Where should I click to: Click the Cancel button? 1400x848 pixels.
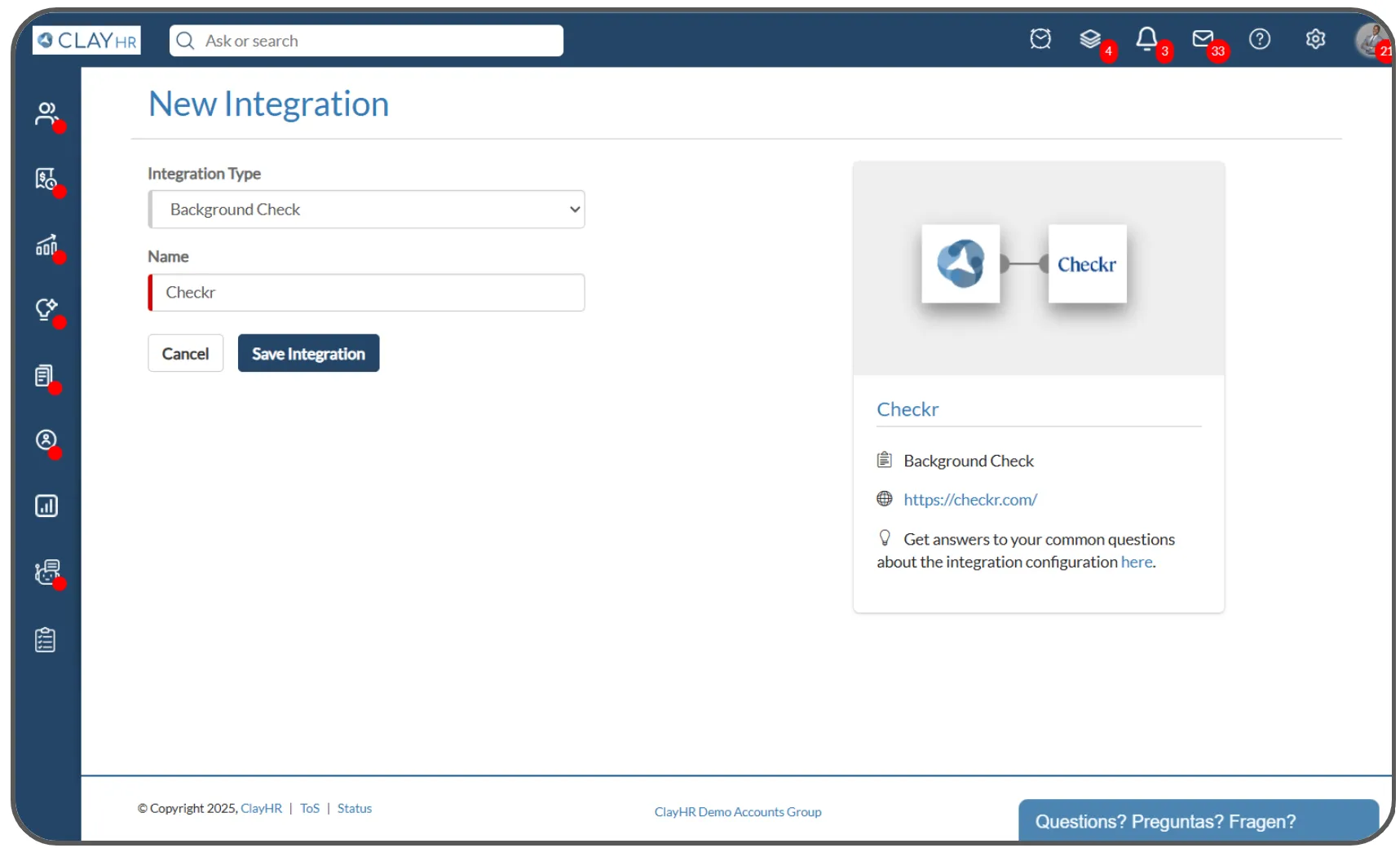185,354
